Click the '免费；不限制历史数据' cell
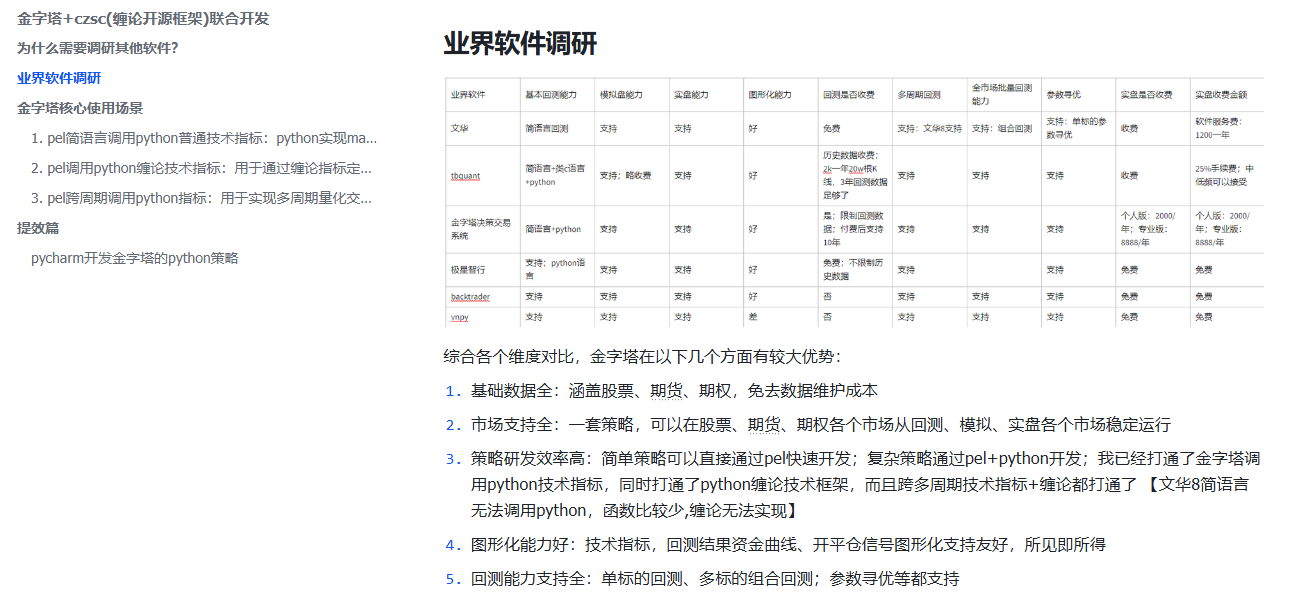 854,270
